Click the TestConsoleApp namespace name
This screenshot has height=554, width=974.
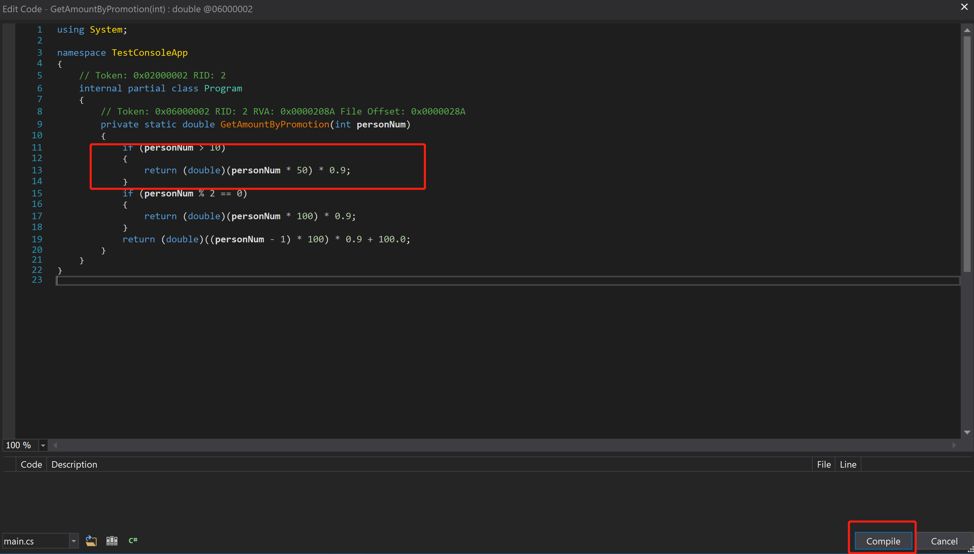point(149,52)
